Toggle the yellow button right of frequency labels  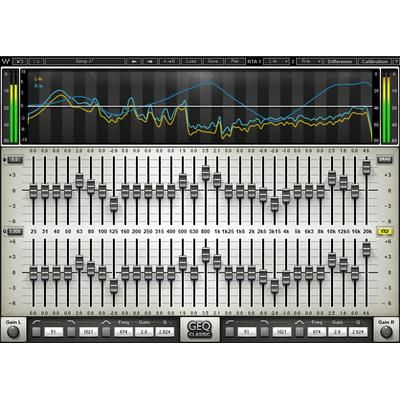385,231
